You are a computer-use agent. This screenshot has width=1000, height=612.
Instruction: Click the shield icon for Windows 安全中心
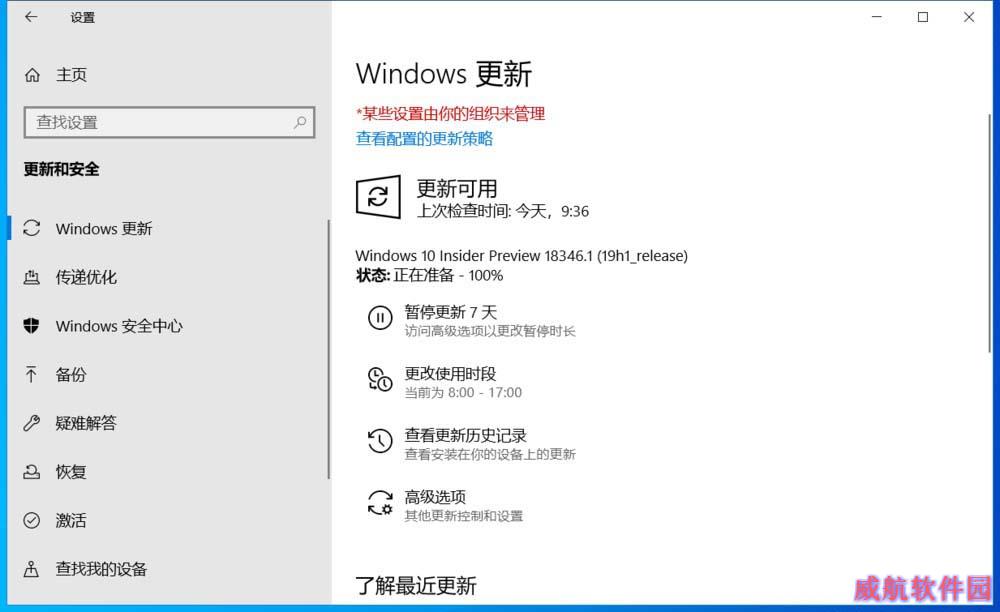31,326
